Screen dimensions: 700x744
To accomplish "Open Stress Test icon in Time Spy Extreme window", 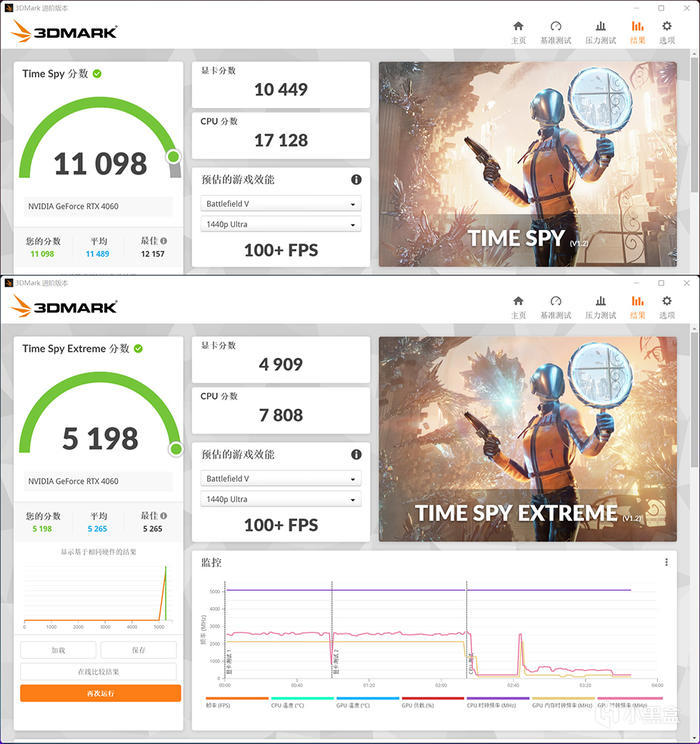I will point(600,307).
